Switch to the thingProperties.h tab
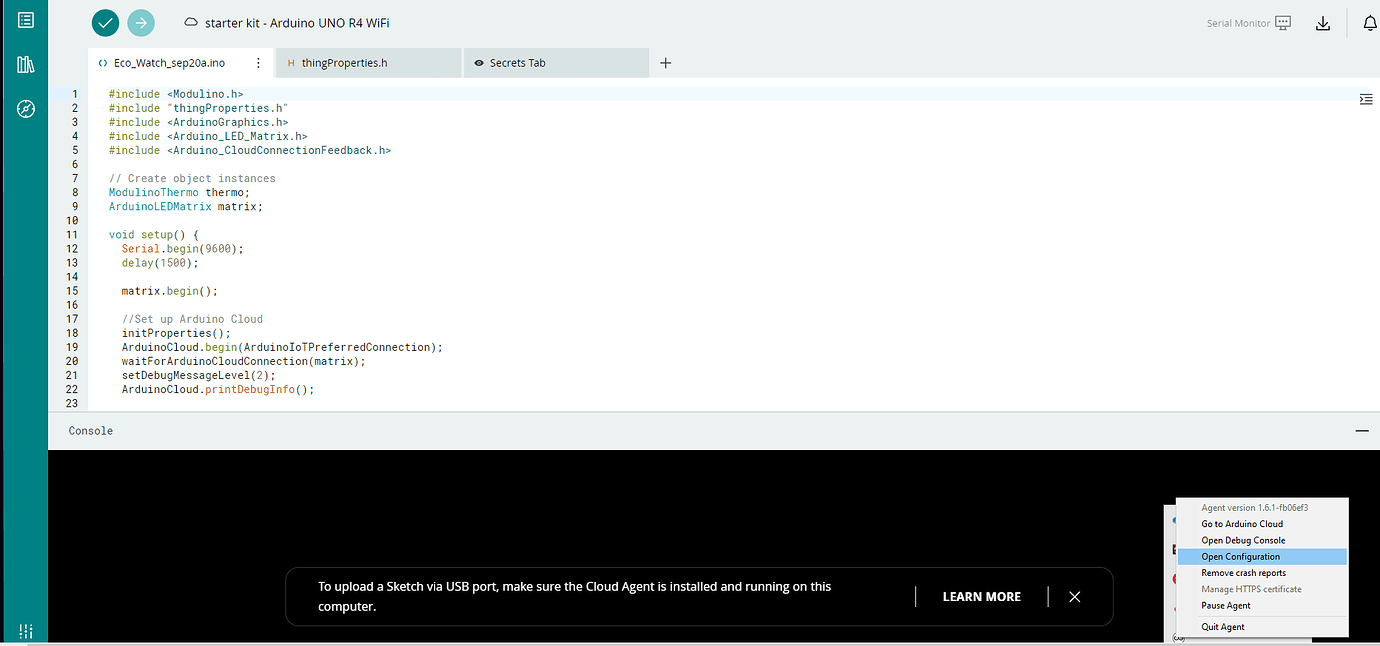Image resolution: width=1380 pixels, height=646 pixels. [345, 62]
